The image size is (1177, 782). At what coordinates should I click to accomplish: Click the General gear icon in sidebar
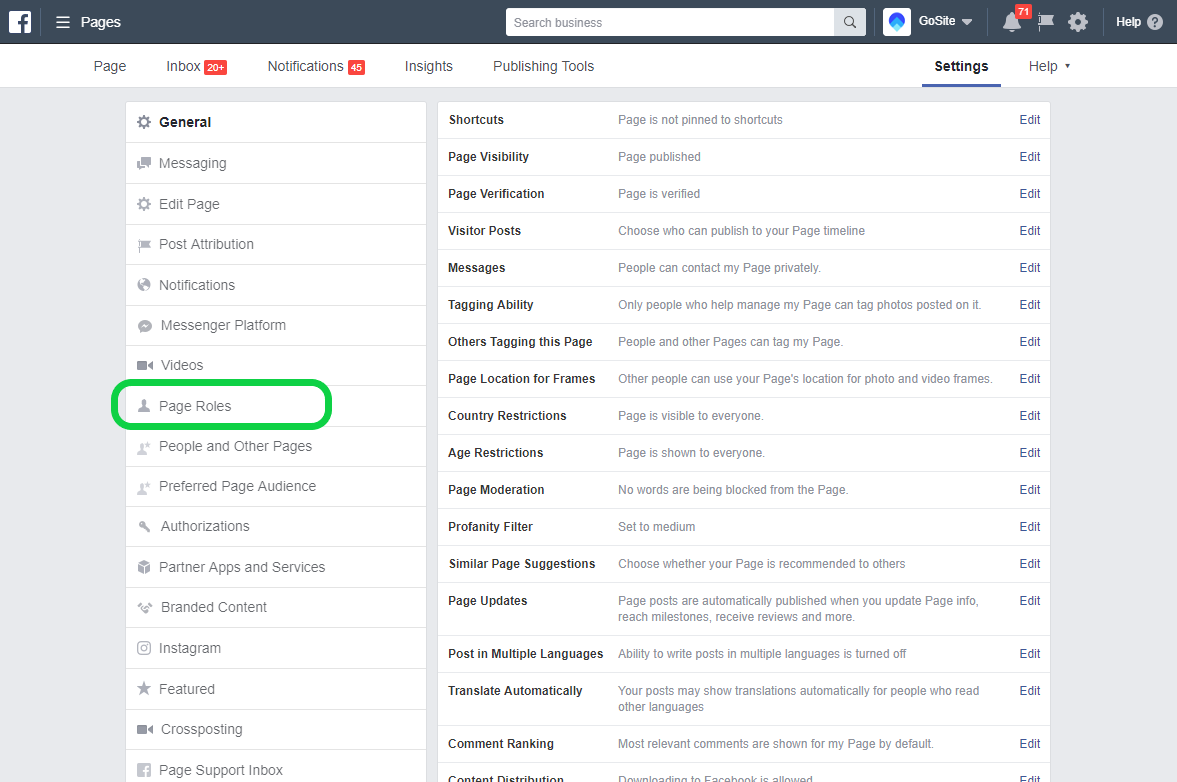coord(144,122)
